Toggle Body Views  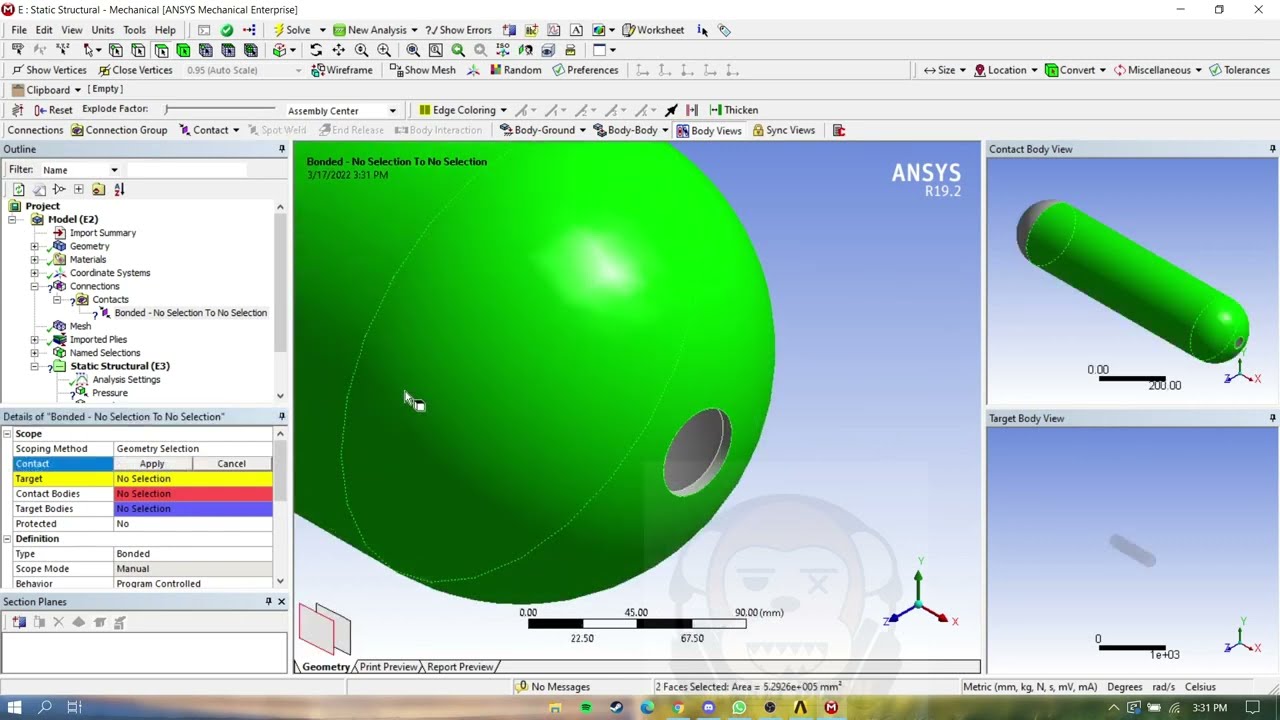pos(709,130)
